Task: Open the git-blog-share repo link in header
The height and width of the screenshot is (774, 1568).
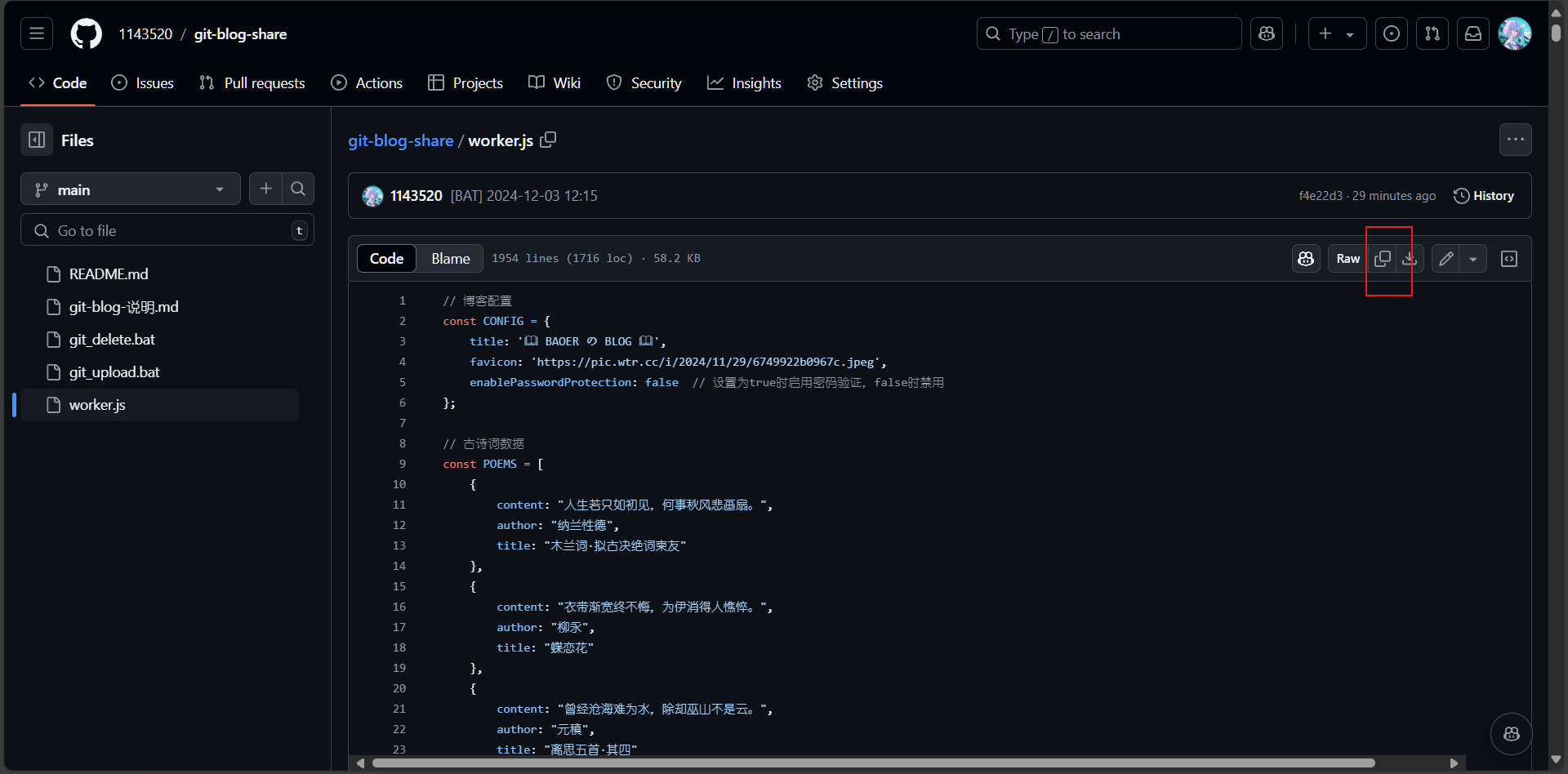Action: [x=240, y=34]
